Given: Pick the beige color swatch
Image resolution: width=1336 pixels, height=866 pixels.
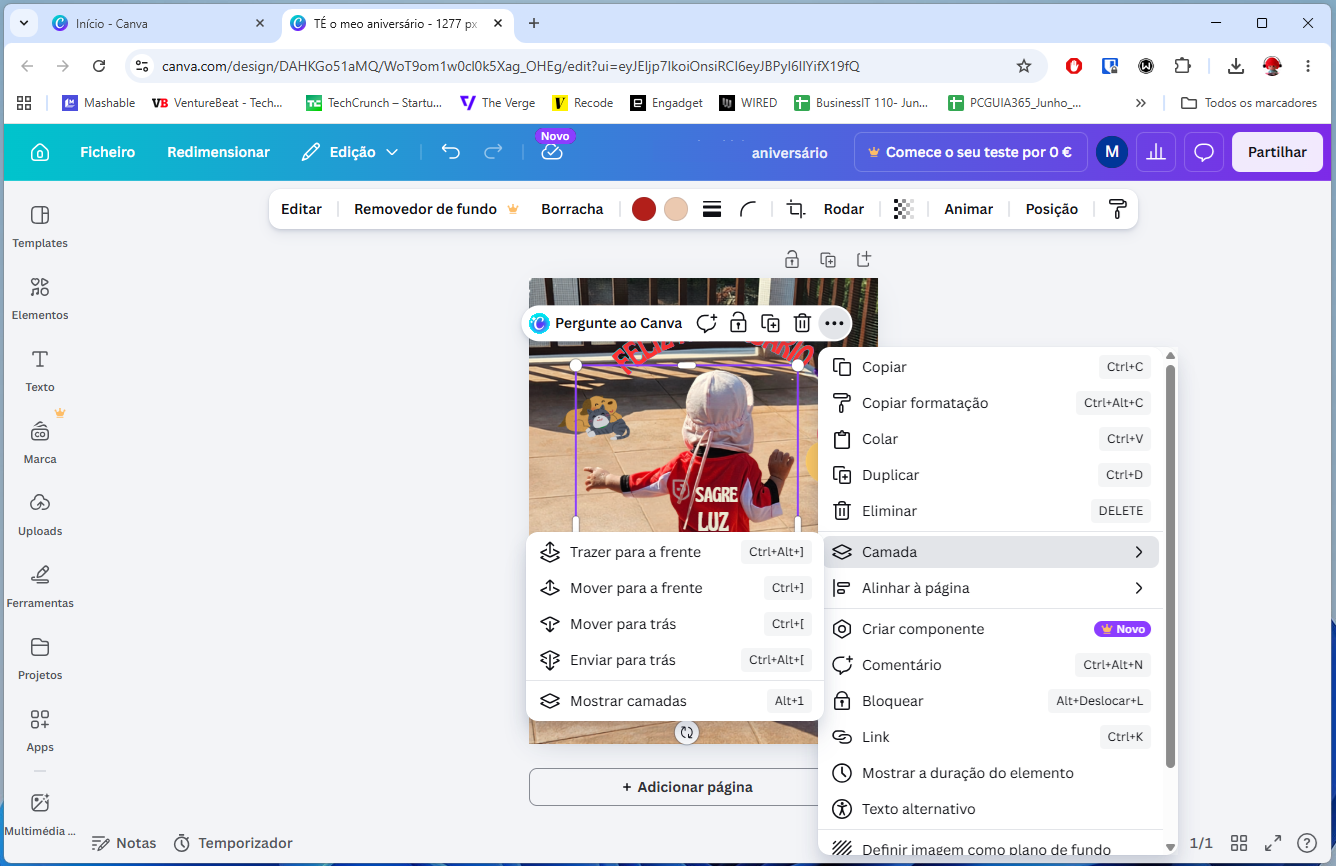Looking at the screenshot, I should pos(676,209).
